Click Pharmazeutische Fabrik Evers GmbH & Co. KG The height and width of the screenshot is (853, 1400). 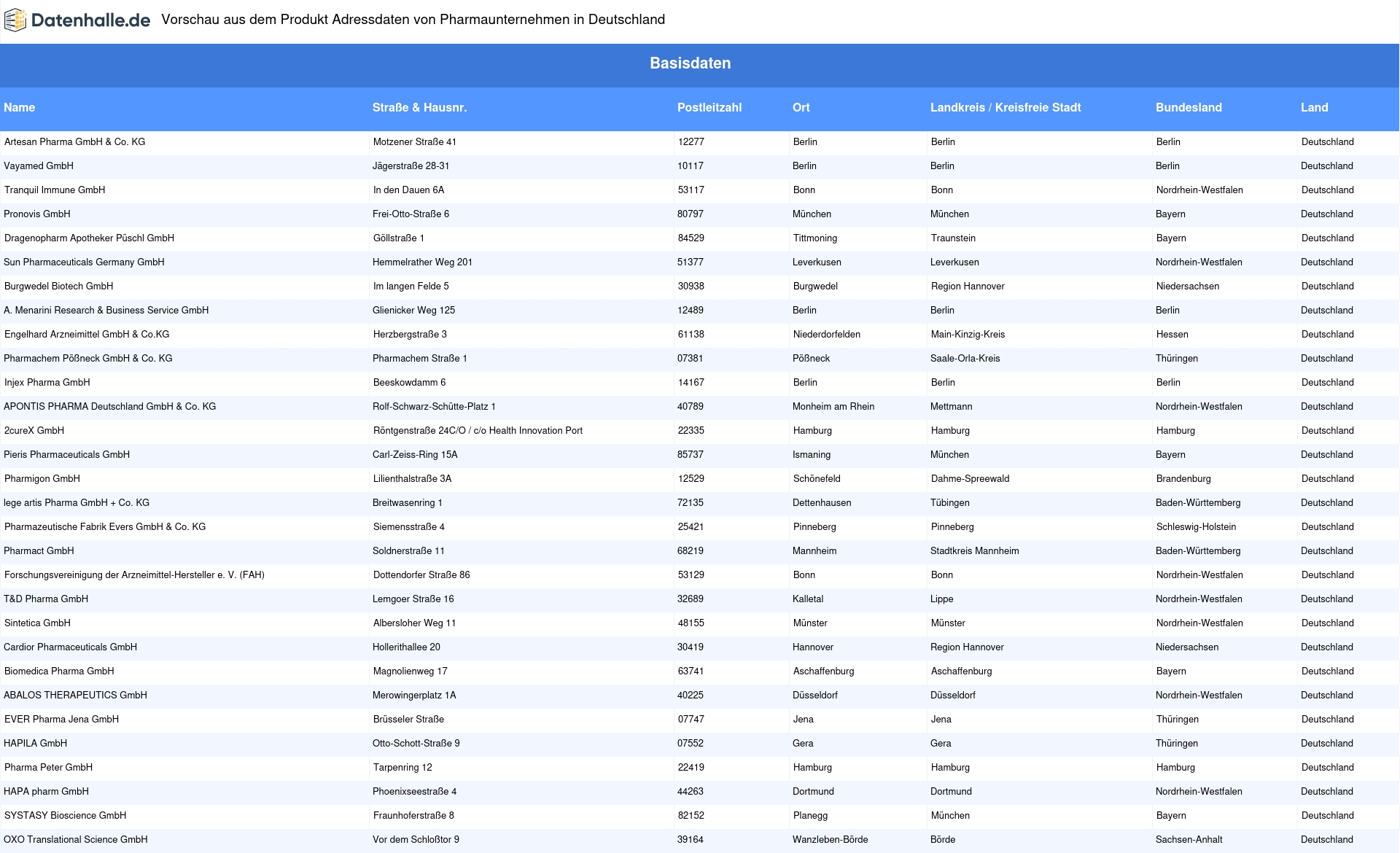tap(105, 527)
